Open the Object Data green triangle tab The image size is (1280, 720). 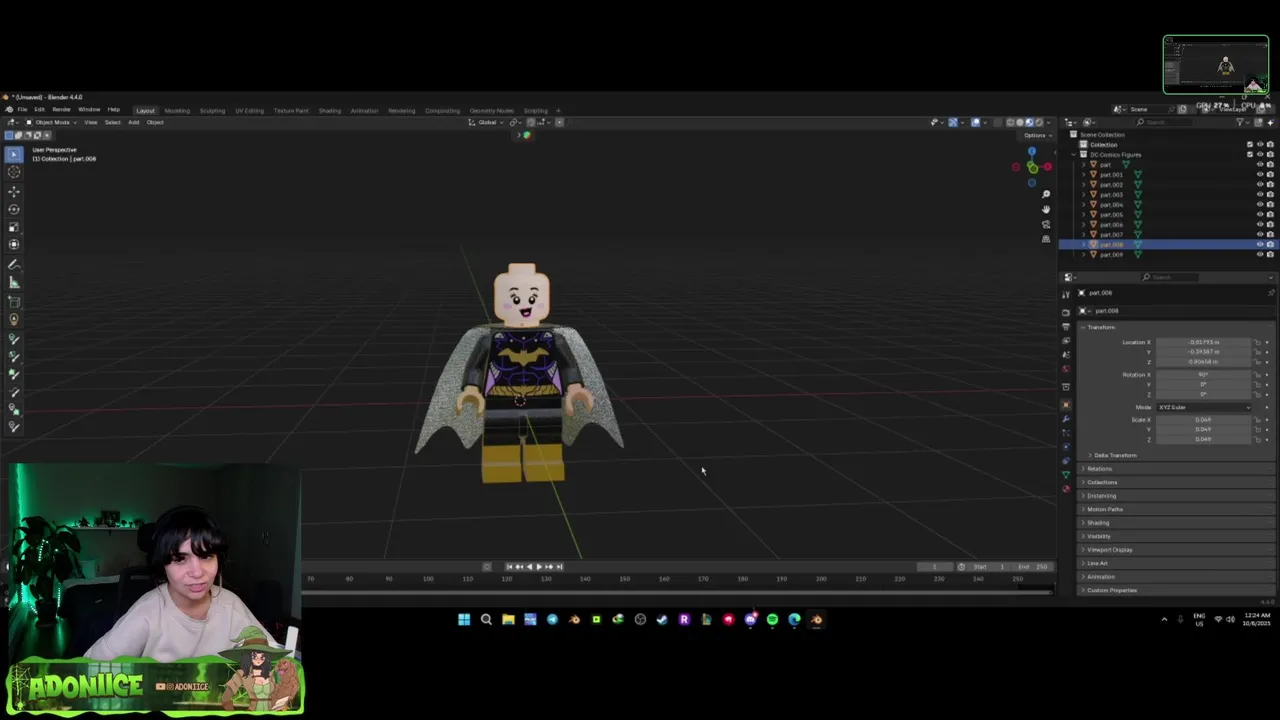(1066, 475)
